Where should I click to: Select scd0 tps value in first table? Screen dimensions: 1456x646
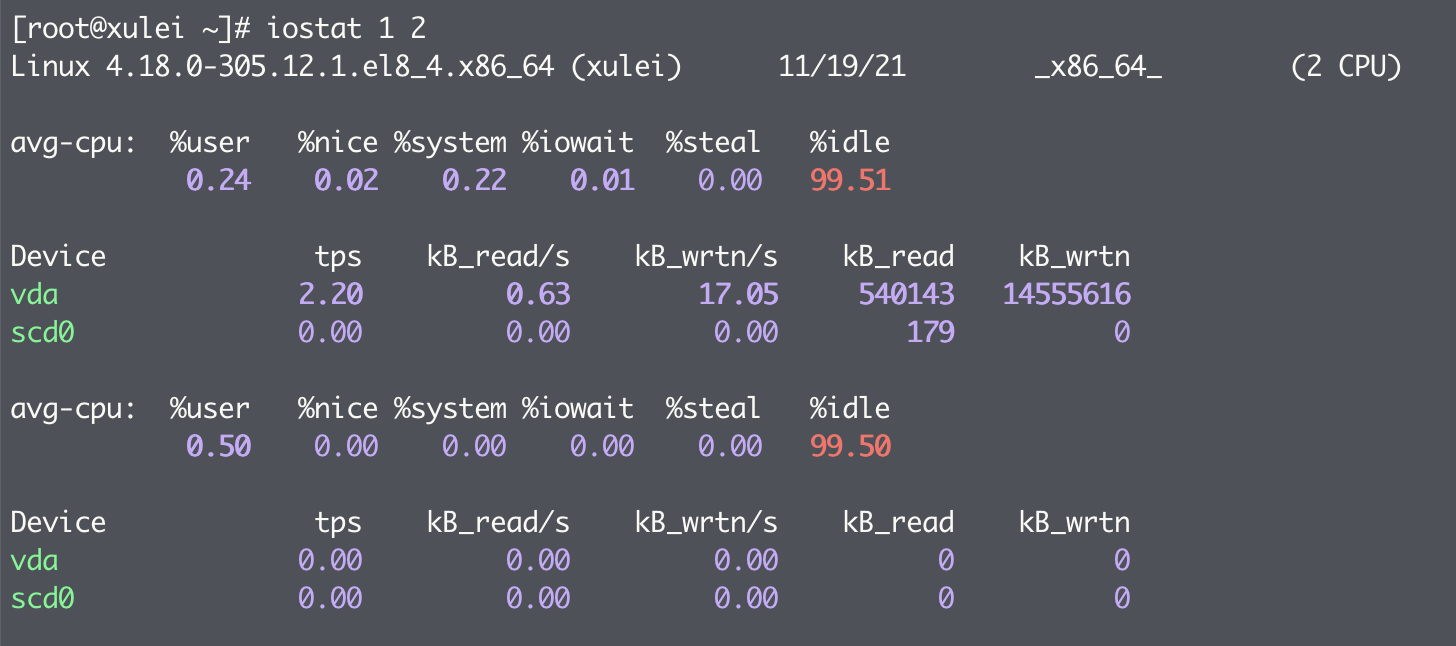pos(330,333)
